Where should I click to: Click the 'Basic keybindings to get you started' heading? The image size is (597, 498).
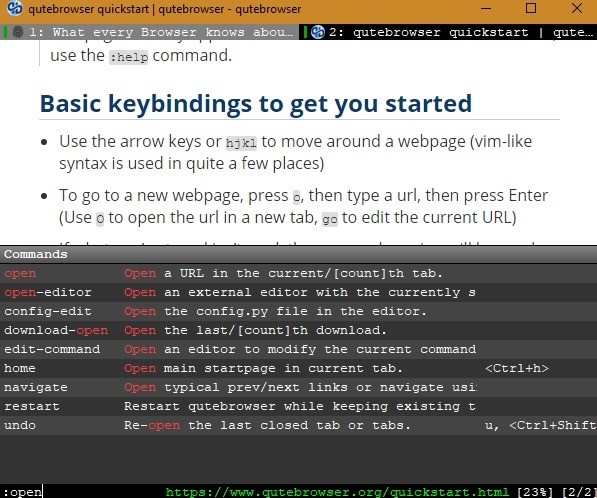(256, 104)
